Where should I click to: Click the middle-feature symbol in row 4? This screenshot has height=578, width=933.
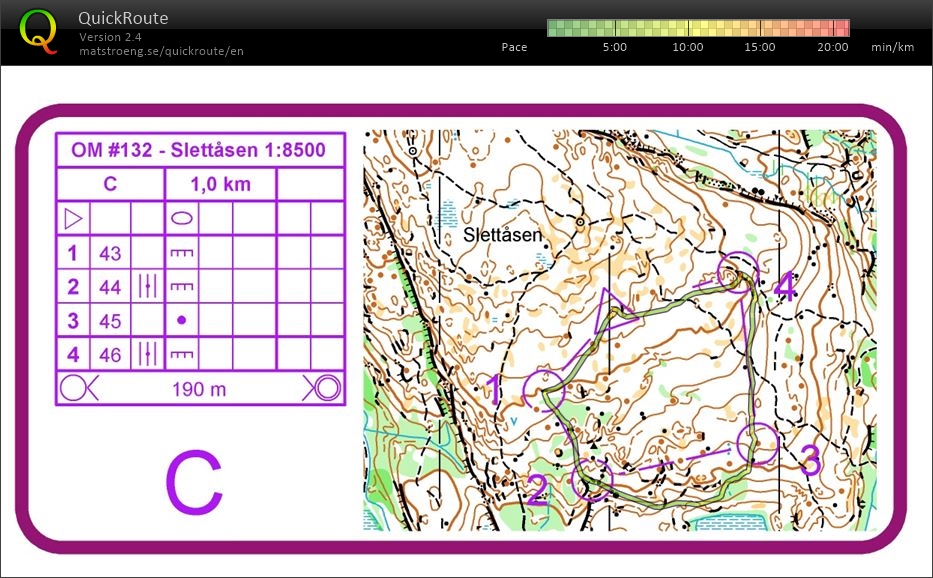(148, 354)
